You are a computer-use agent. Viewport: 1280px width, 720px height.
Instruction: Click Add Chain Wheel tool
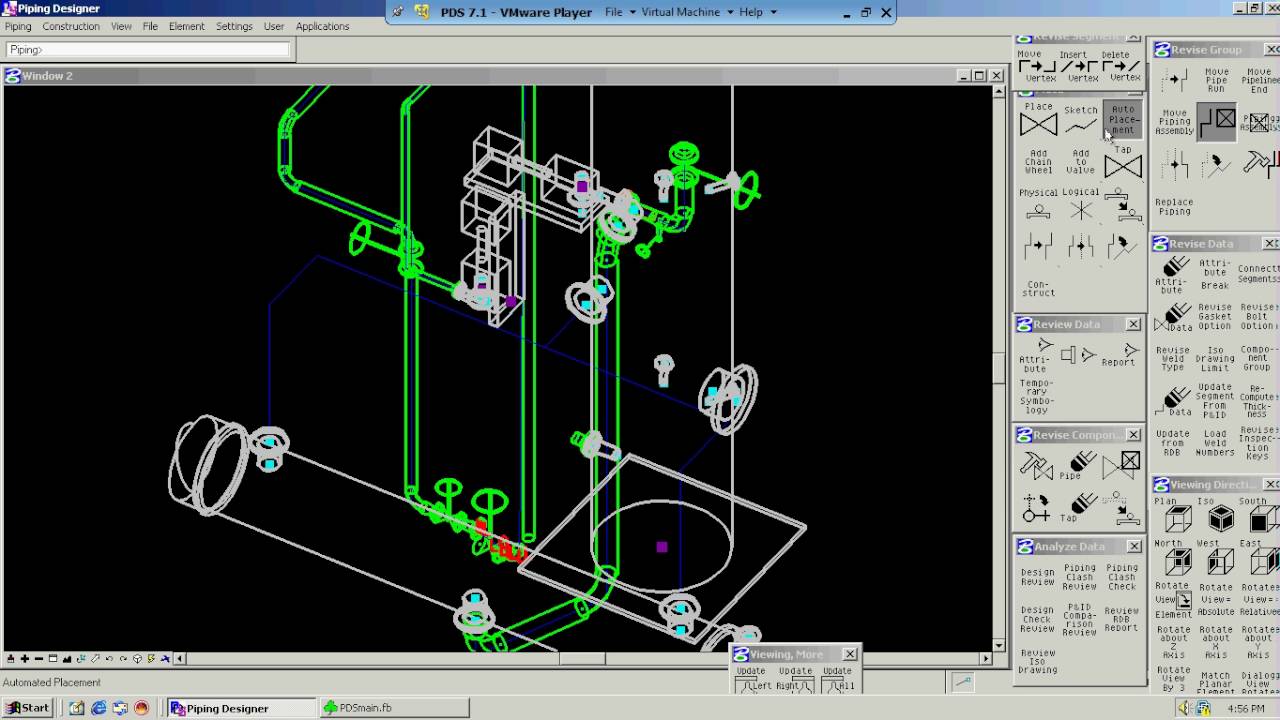point(1038,162)
